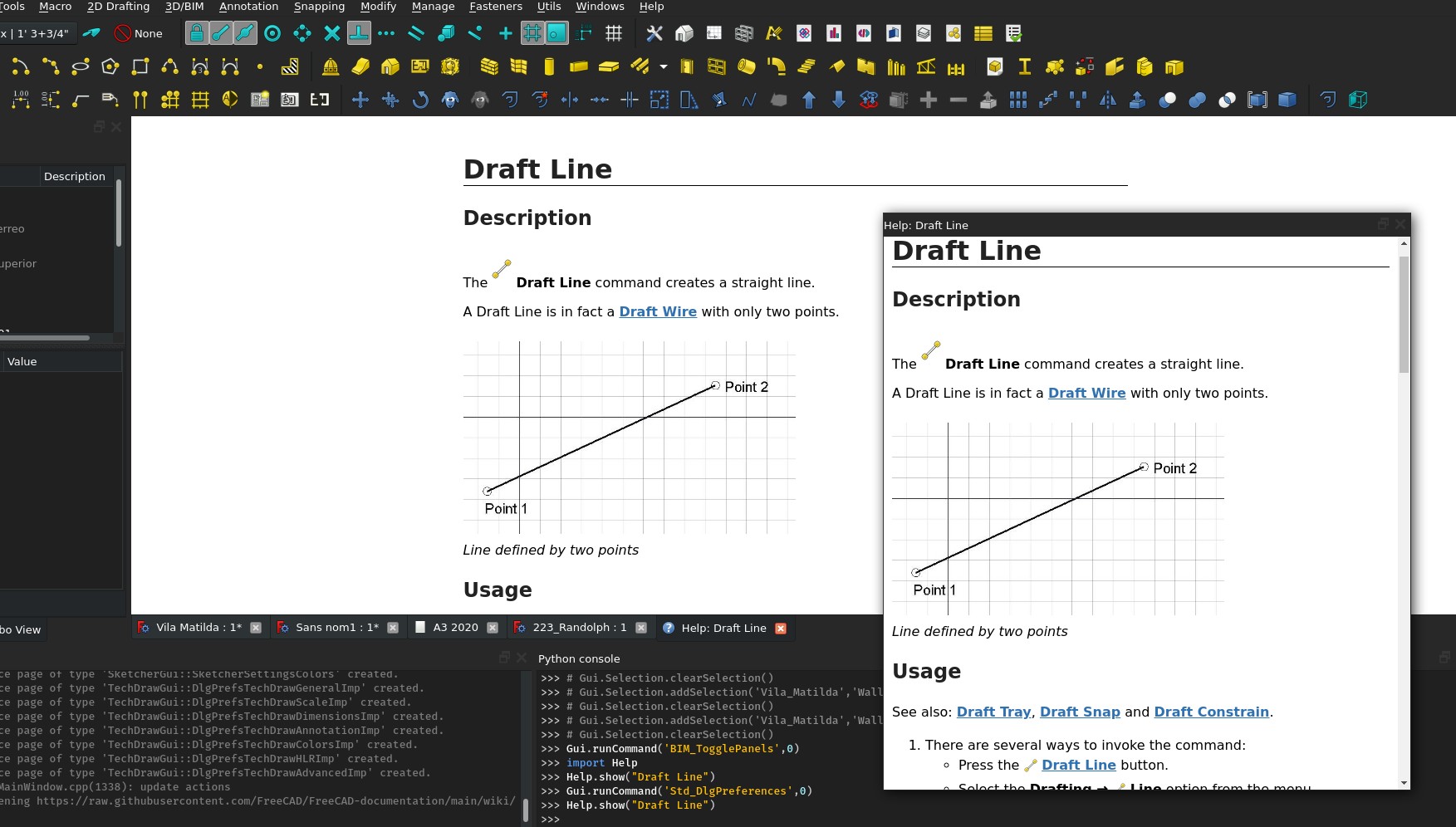Screen dimensions: 1456x827
Task: Select the Truss tool
Action: (926, 66)
